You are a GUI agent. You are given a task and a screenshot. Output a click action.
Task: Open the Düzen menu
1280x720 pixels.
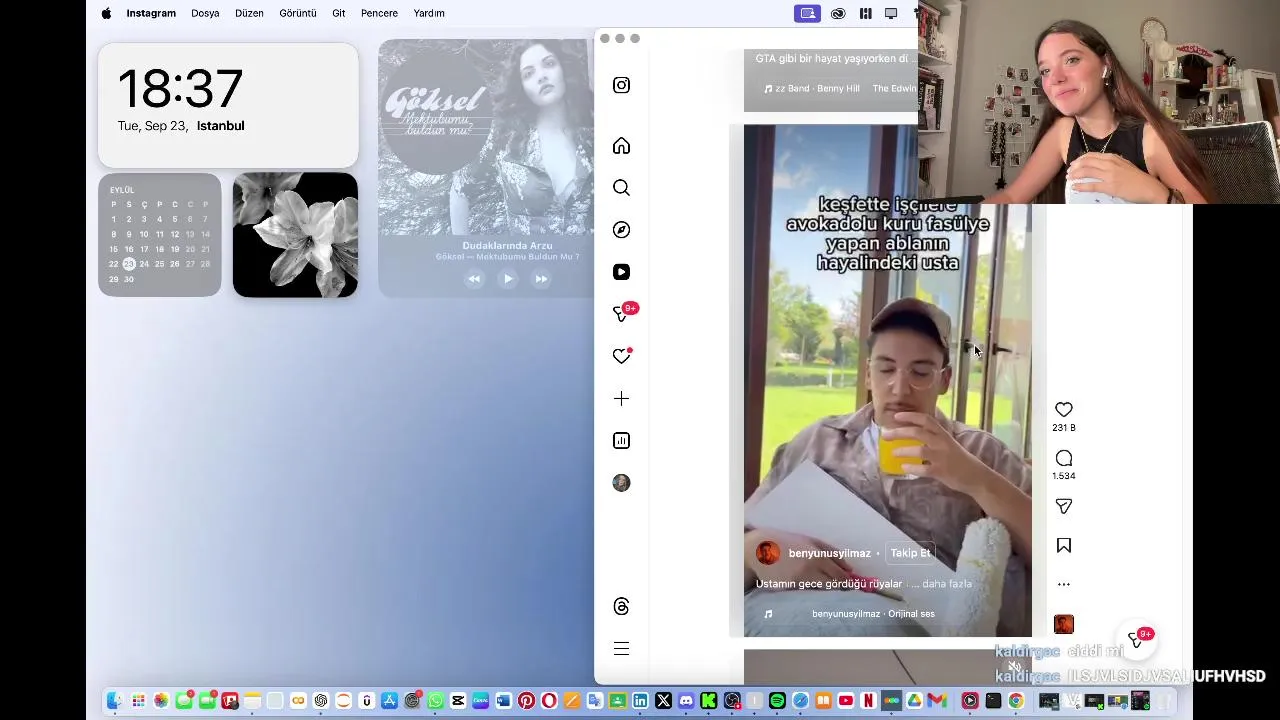pos(249,13)
